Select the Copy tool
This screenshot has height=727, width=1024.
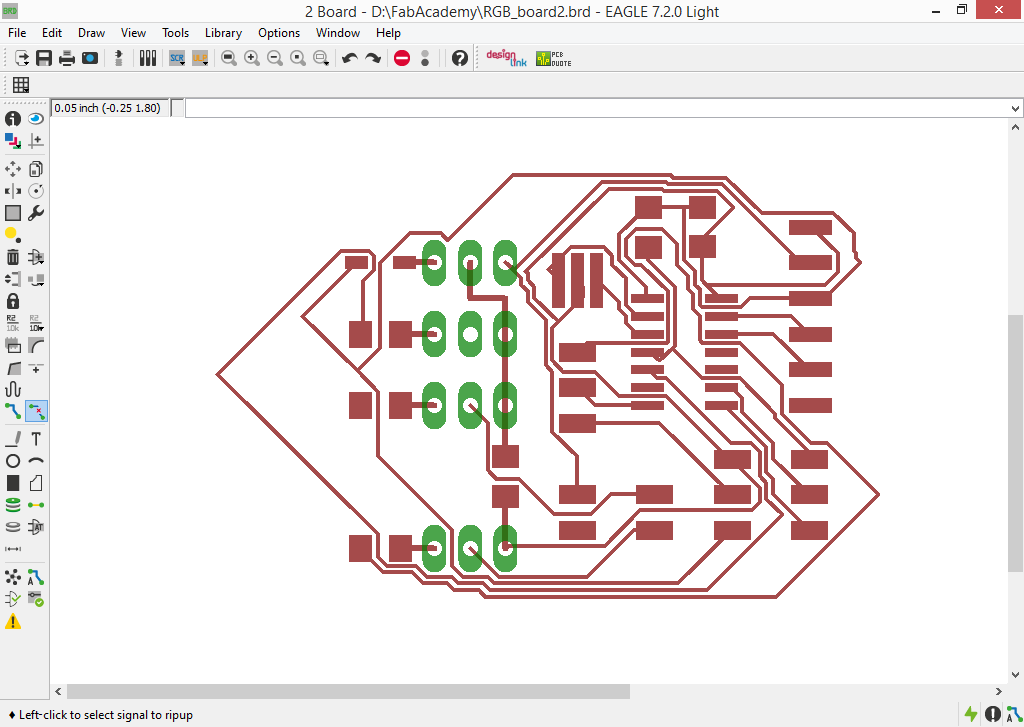point(36,169)
